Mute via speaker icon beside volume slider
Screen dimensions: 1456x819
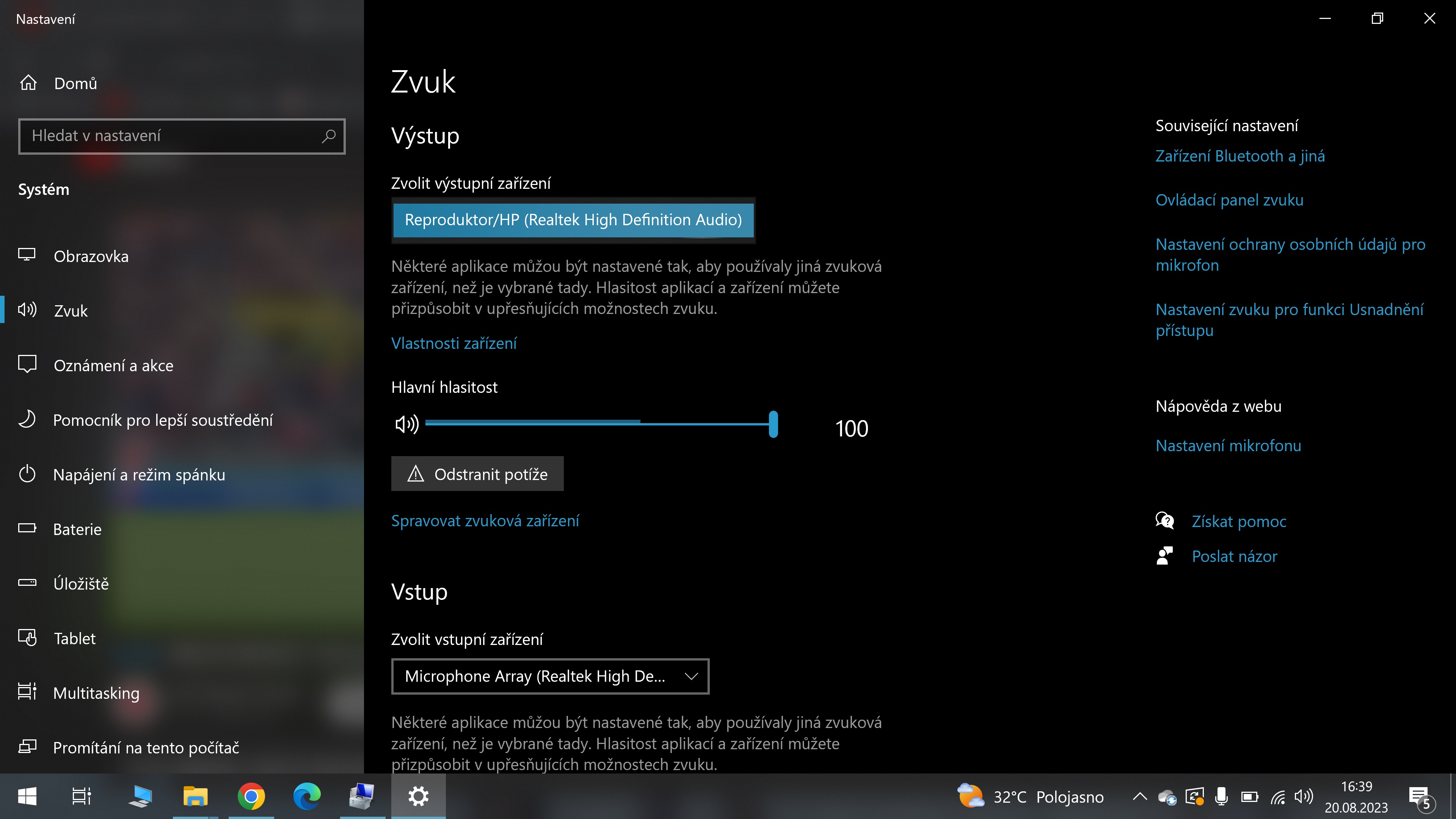(406, 424)
